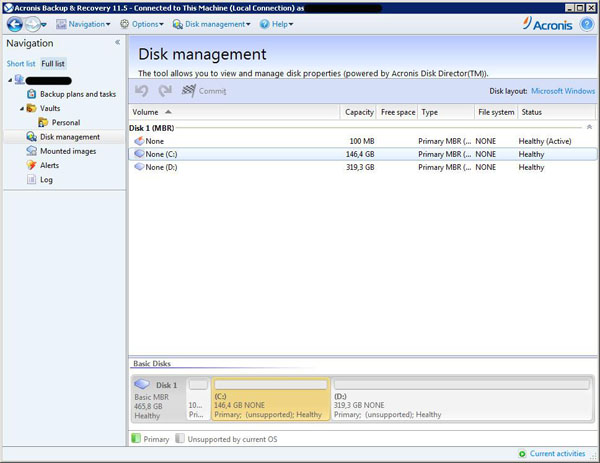Collapse the Disk 1 (MBR) group

[589, 127]
